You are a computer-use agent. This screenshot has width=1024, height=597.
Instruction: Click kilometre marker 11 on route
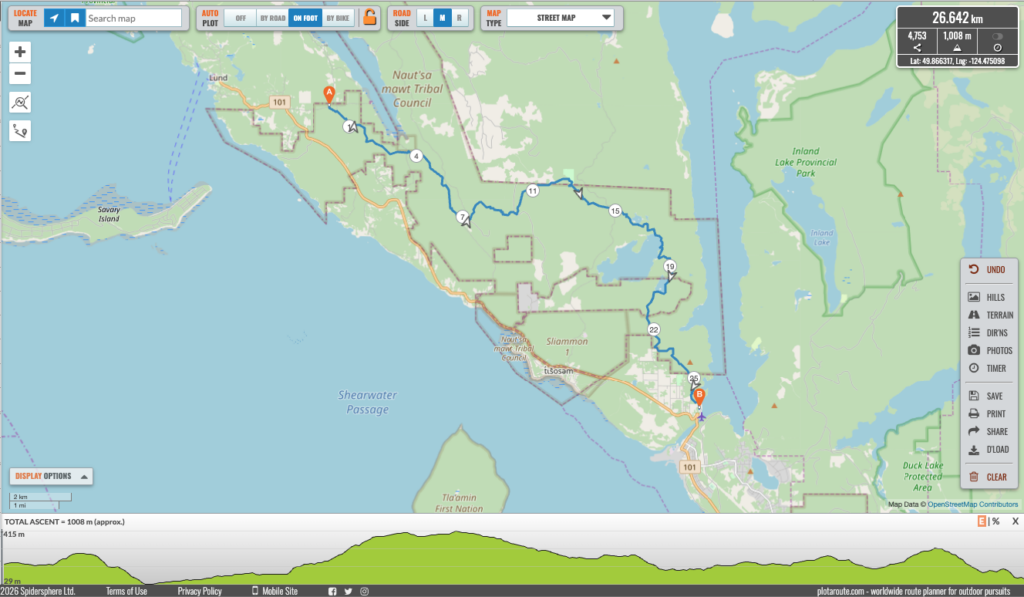[532, 191]
